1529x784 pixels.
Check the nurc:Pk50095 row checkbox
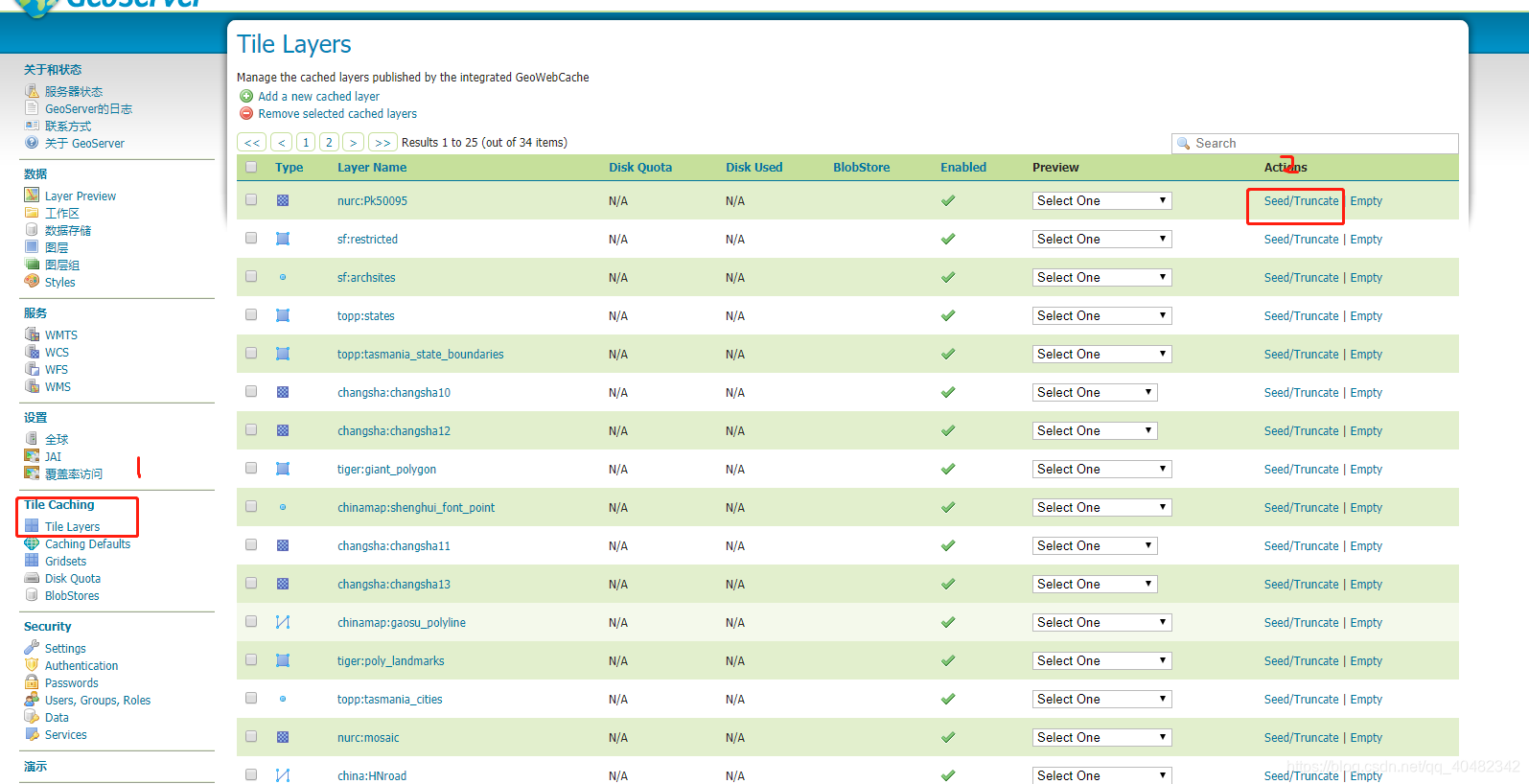pyautogui.click(x=251, y=199)
